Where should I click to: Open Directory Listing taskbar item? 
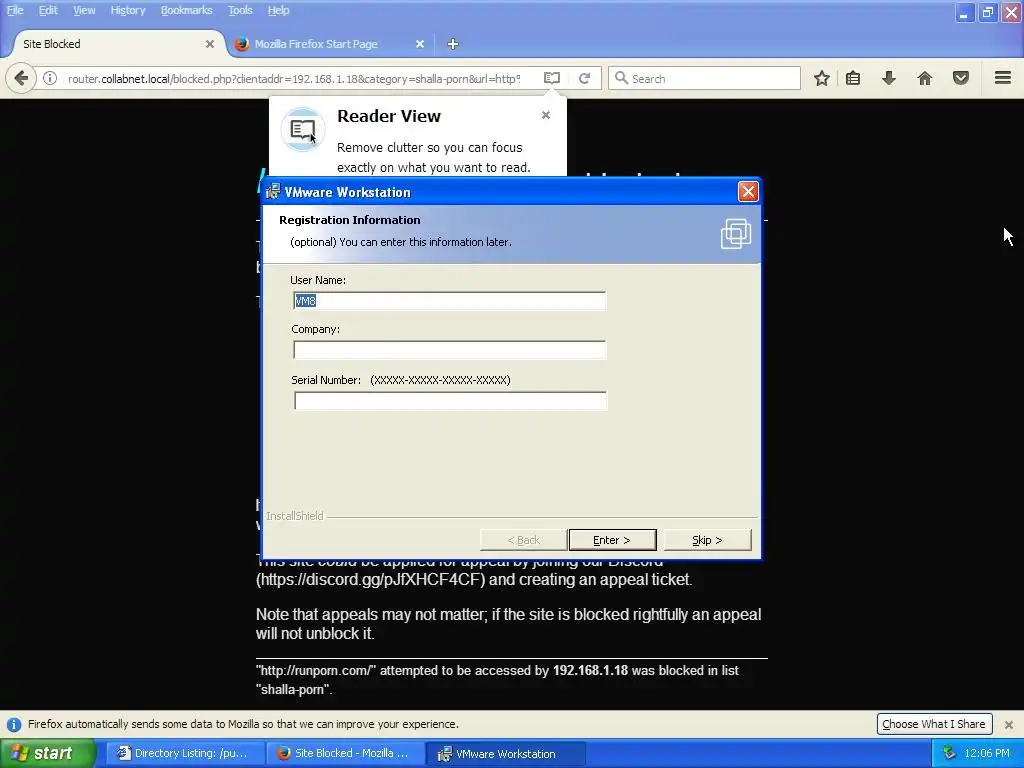(185, 754)
